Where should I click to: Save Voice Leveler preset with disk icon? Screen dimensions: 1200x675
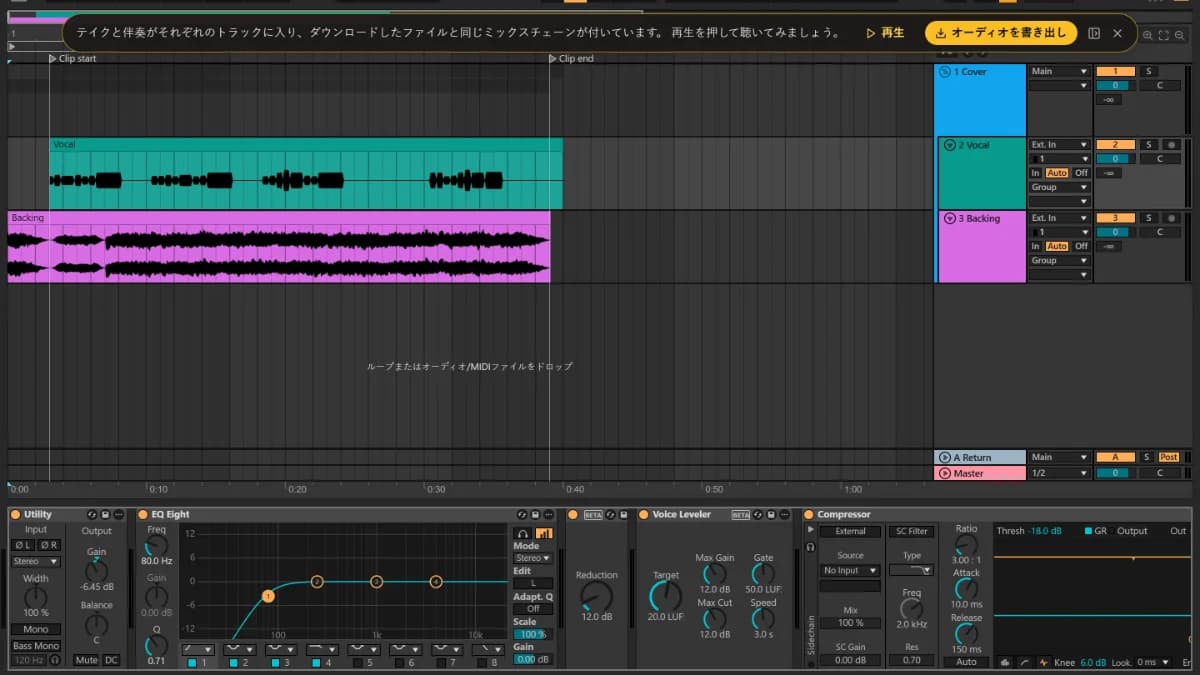pyautogui.click(x=771, y=514)
